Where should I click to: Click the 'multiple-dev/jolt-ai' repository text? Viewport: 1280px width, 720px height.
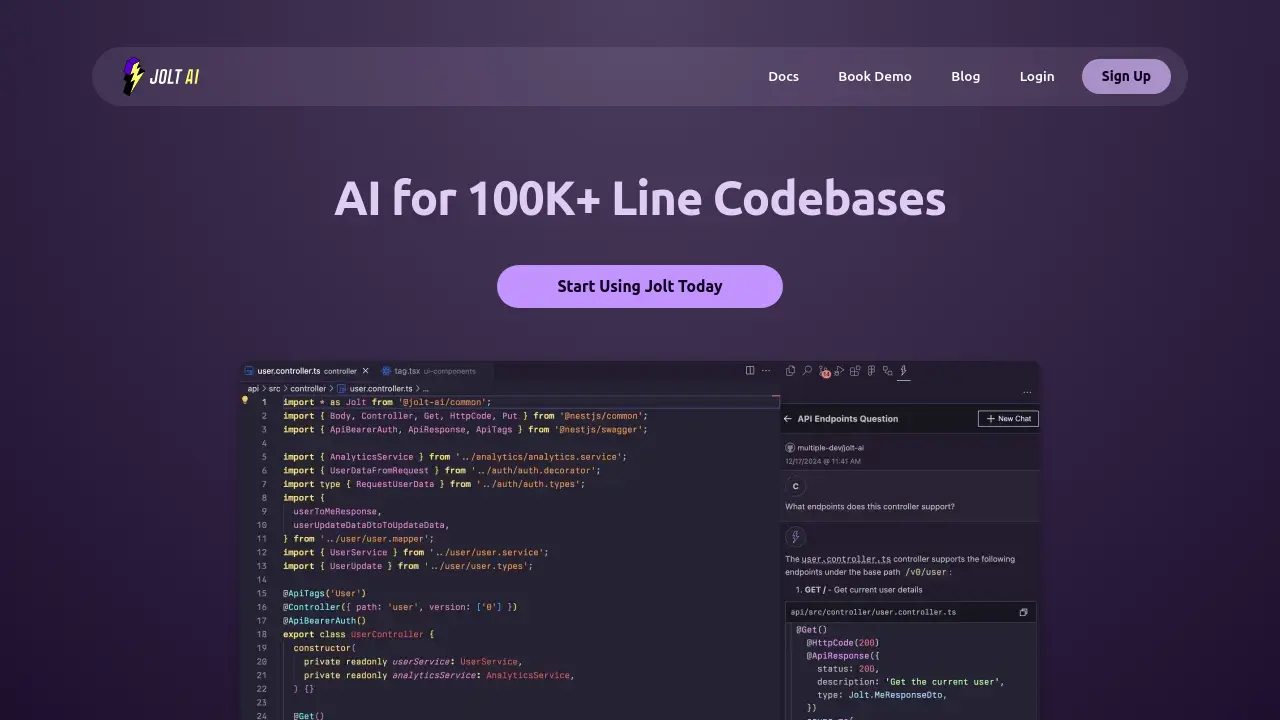tap(830, 448)
